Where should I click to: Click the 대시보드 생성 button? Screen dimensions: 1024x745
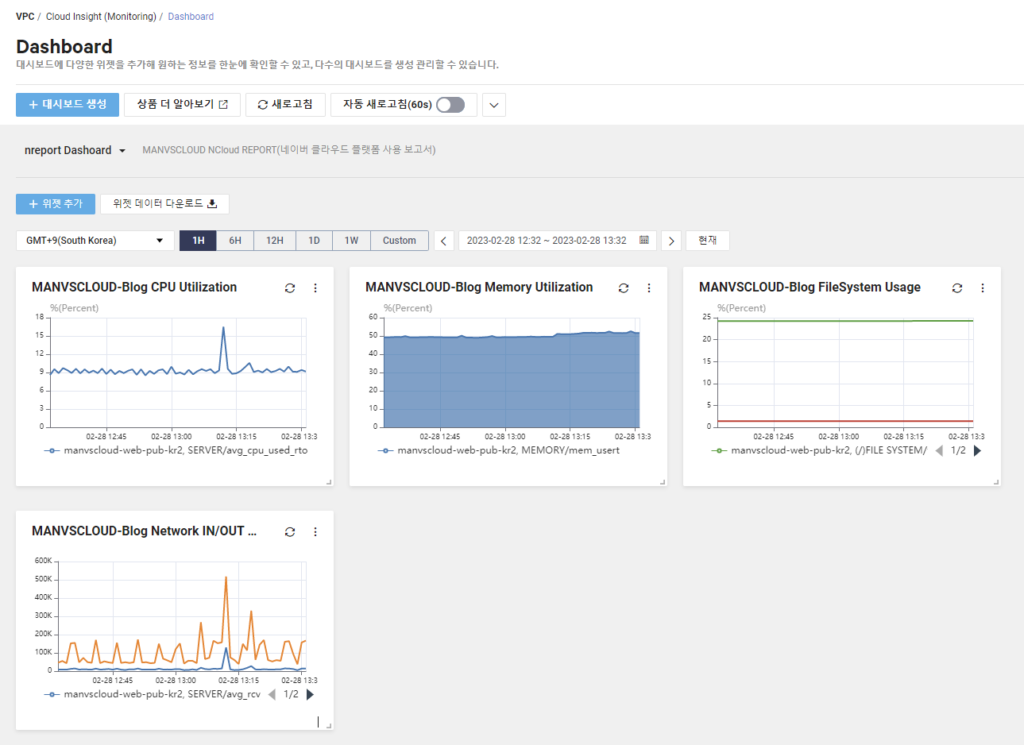point(67,105)
